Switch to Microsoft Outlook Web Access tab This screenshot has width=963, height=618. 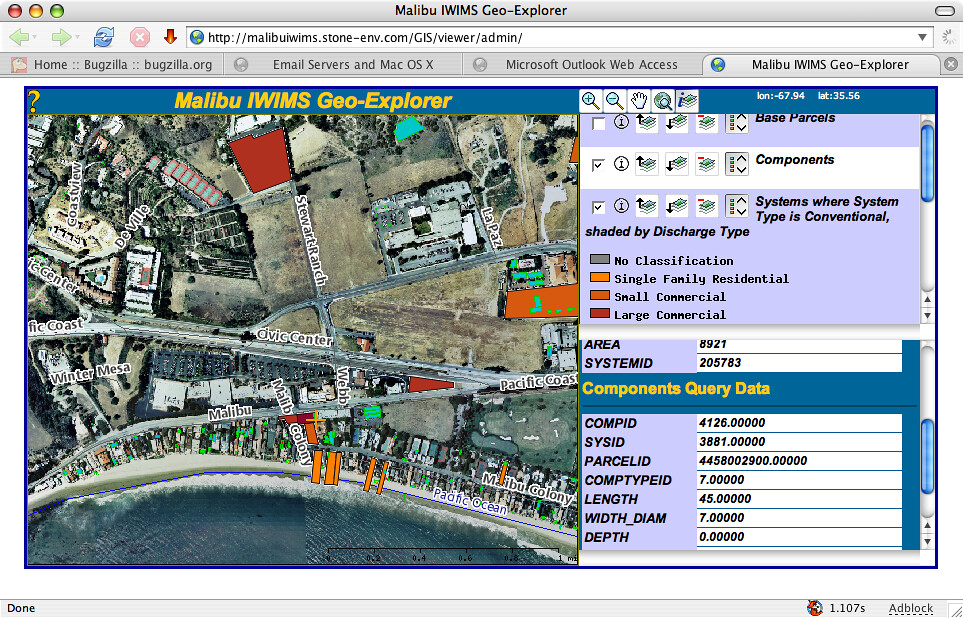[x=581, y=65]
